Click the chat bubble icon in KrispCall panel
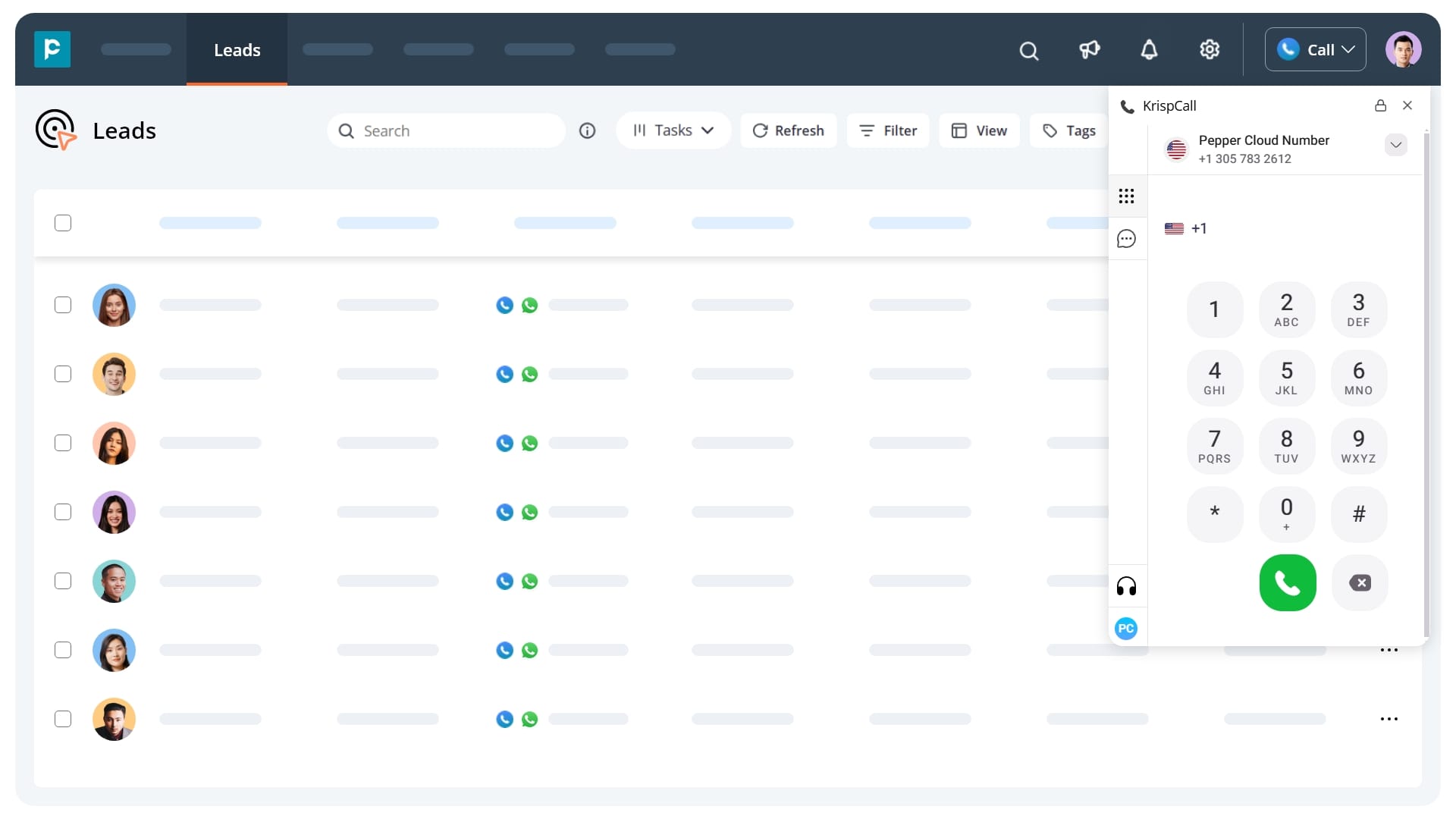Viewport: 1456px width, 819px height. [1127, 239]
